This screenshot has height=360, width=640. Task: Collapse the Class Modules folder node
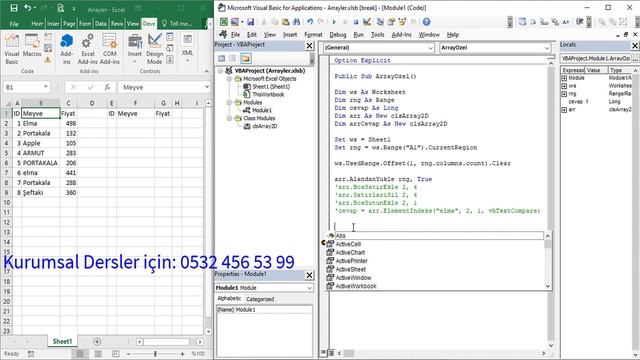pyautogui.click(x=230, y=118)
